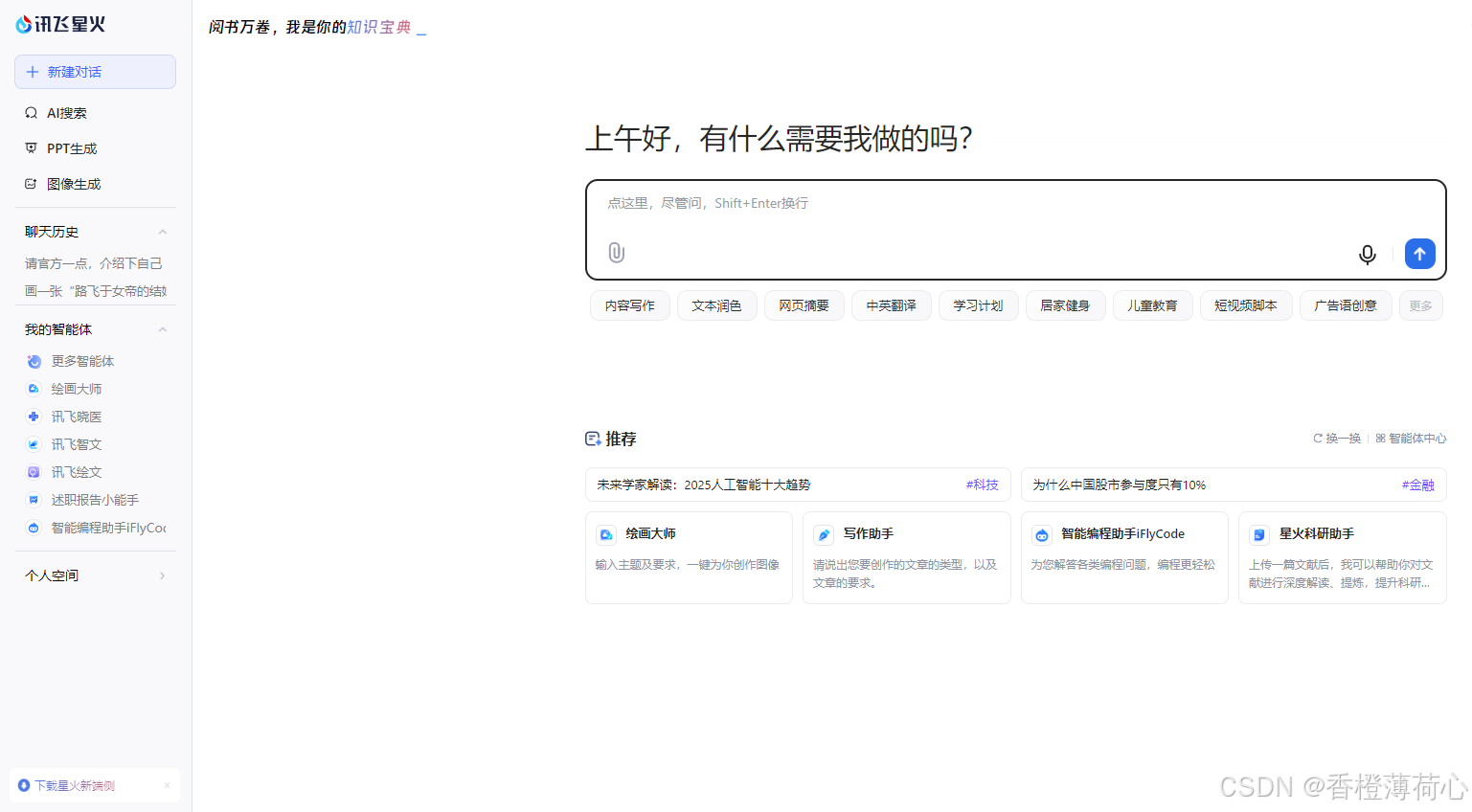Open the 绘画大师 recommended card
This screenshot has height=812, width=1472.
point(690,557)
